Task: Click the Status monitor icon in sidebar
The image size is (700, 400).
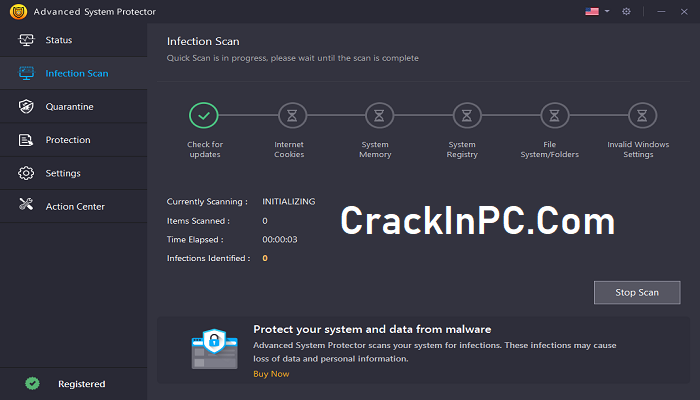Action: coord(26,40)
